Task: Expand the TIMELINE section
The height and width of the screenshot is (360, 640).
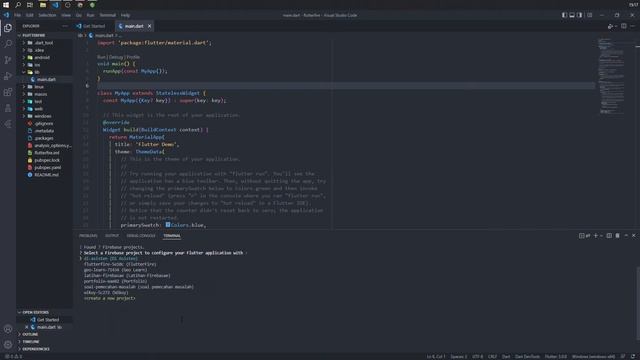Action: click(x=31, y=342)
